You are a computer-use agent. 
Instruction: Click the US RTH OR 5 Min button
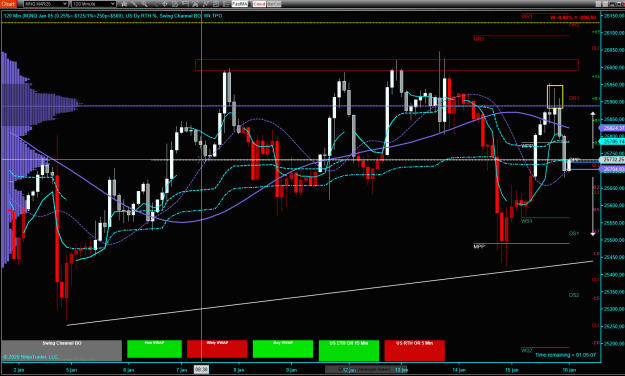click(x=415, y=350)
